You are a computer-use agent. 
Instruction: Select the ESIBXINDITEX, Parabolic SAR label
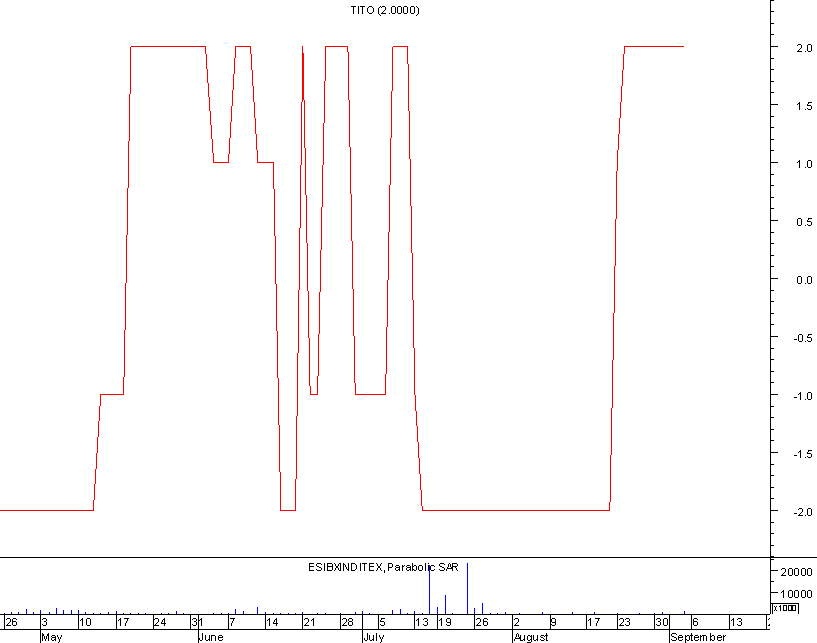pyautogui.click(x=383, y=567)
